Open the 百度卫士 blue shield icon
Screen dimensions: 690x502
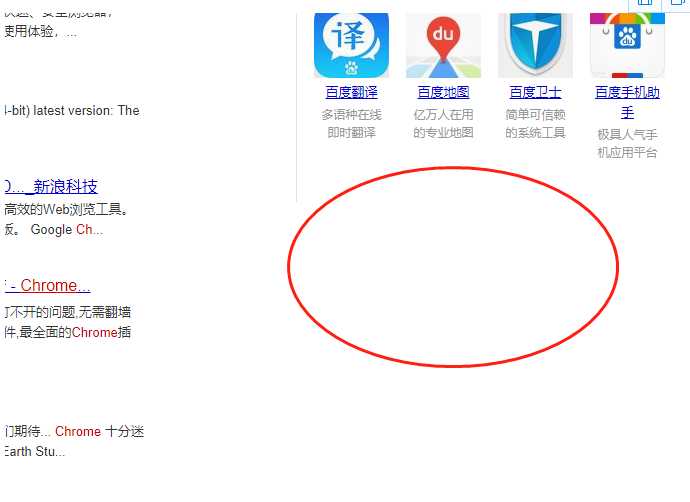click(535, 45)
